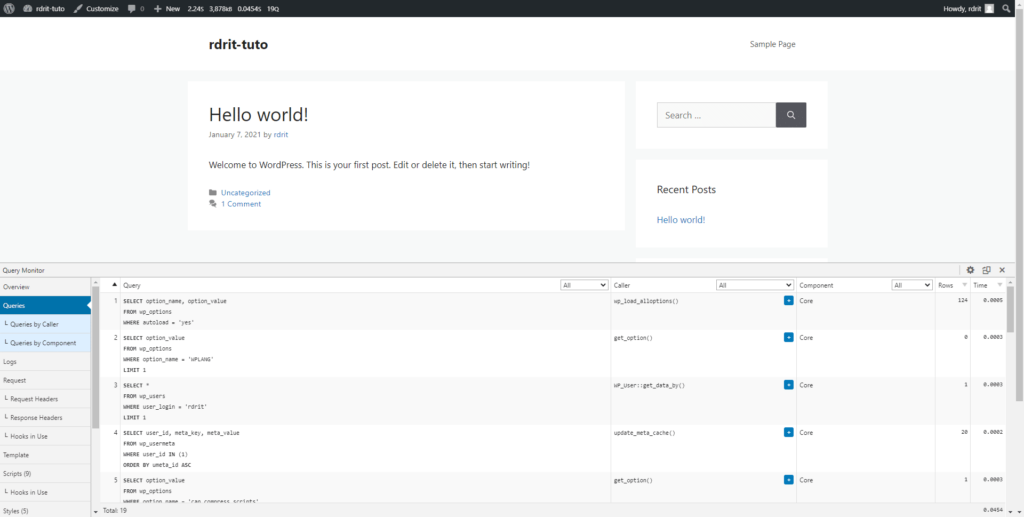
Task: Open the Caller filter dropdown
Action: tap(754, 285)
